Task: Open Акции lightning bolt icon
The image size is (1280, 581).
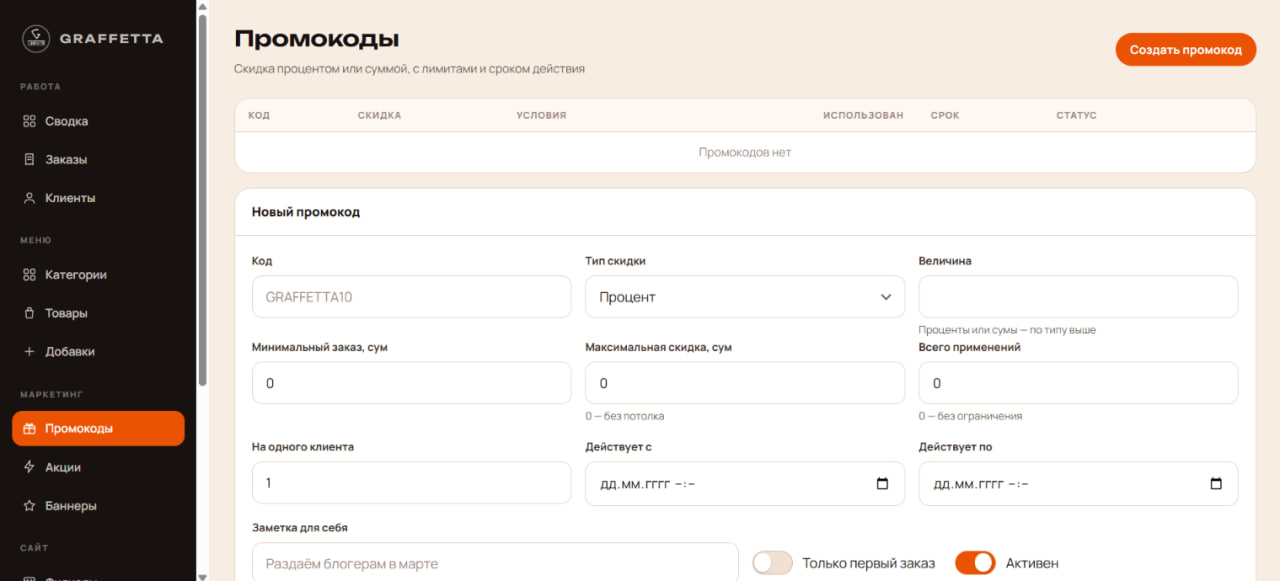Action: (29, 467)
